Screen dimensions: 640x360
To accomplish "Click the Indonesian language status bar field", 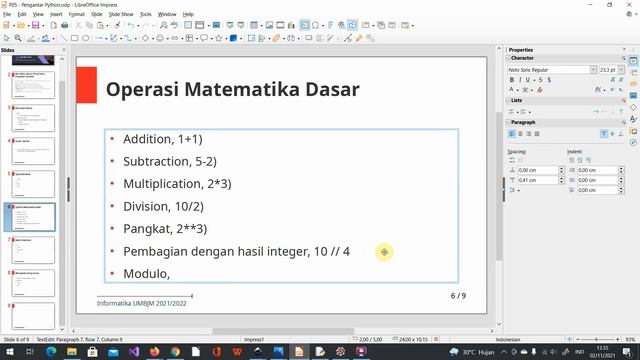I will tap(508, 339).
